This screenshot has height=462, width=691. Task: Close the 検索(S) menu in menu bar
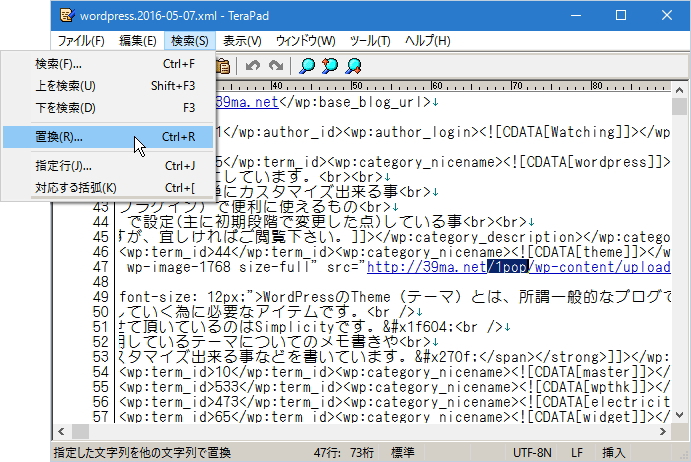(189, 41)
